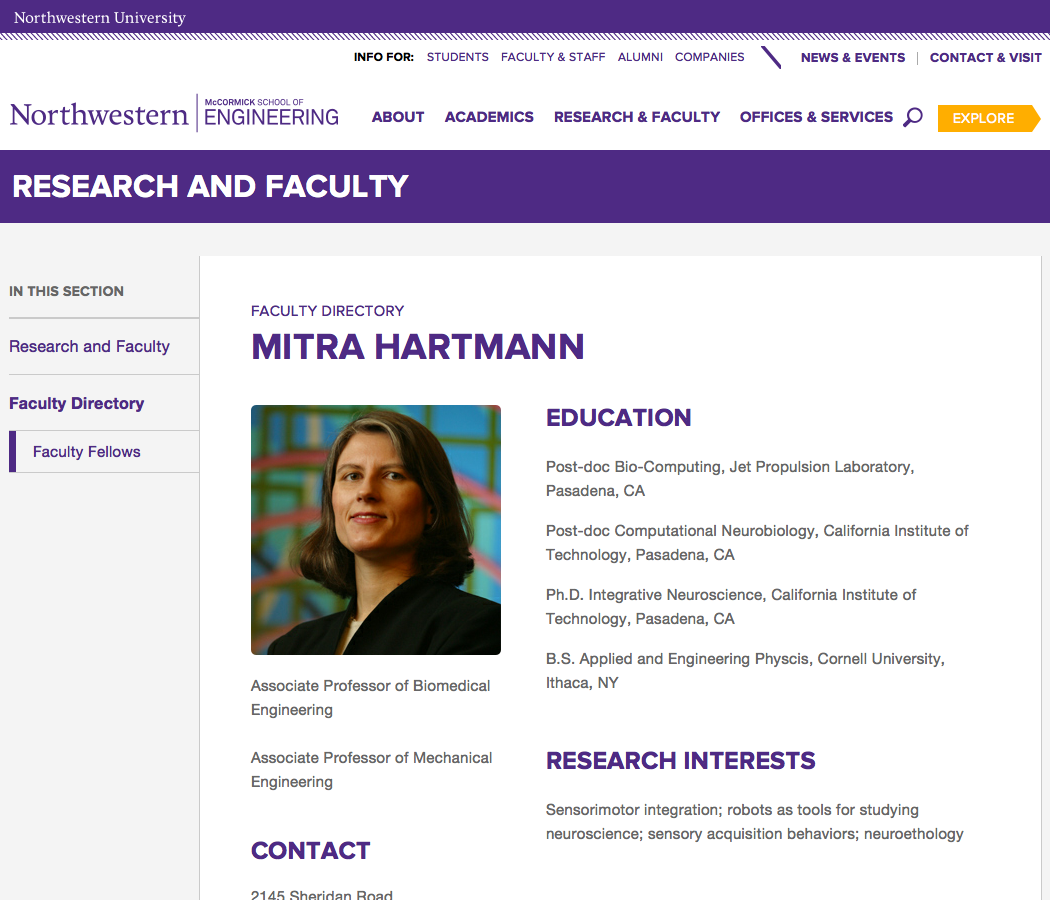Click the FACULTY DIRECTORY breadcrumb

[327, 311]
